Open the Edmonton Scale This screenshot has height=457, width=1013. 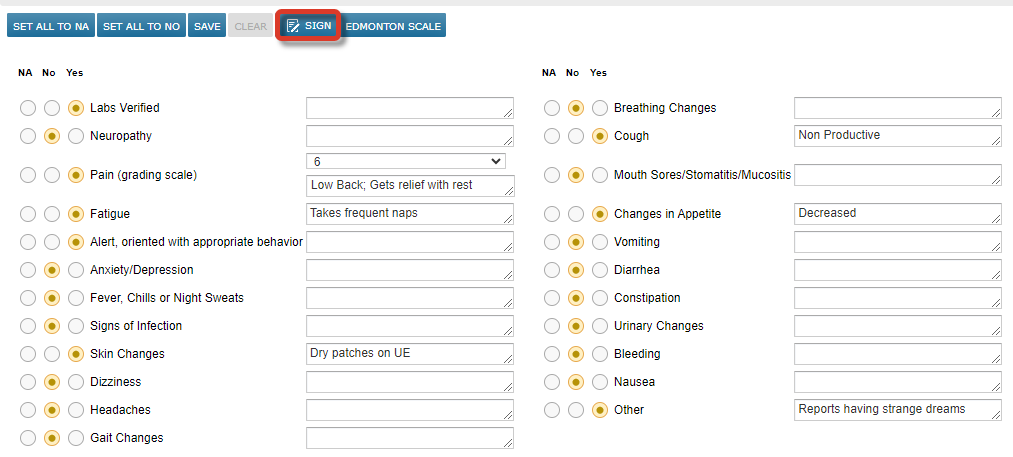click(393, 26)
